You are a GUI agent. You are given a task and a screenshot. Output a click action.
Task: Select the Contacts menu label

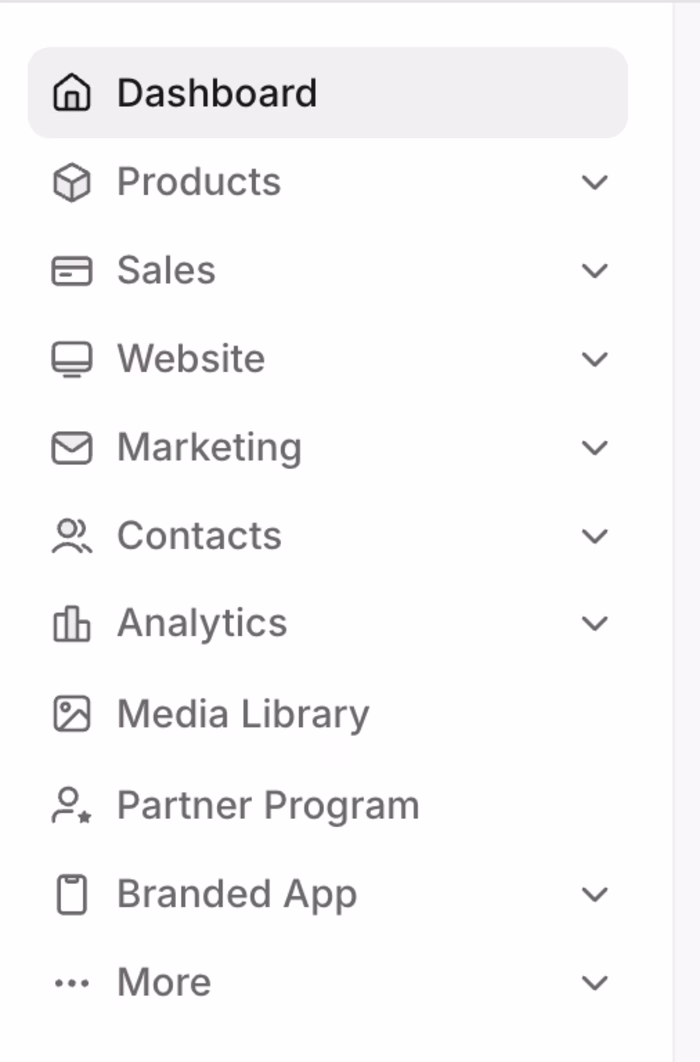click(199, 536)
